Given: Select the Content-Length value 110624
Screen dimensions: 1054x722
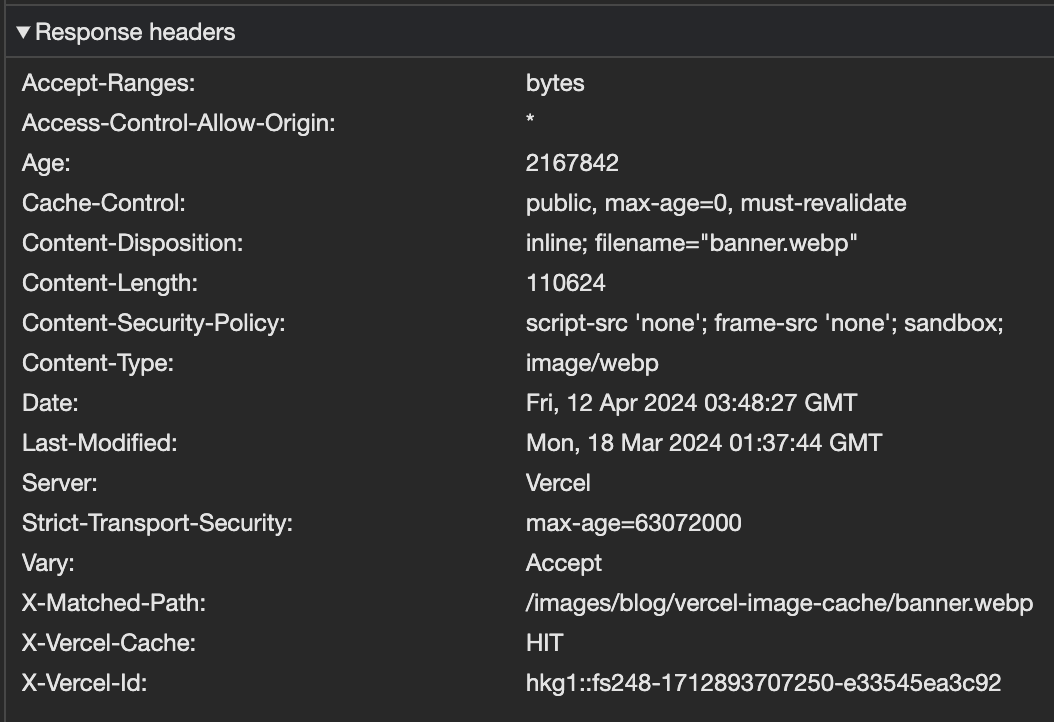Looking at the screenshot, I should 565,283.
